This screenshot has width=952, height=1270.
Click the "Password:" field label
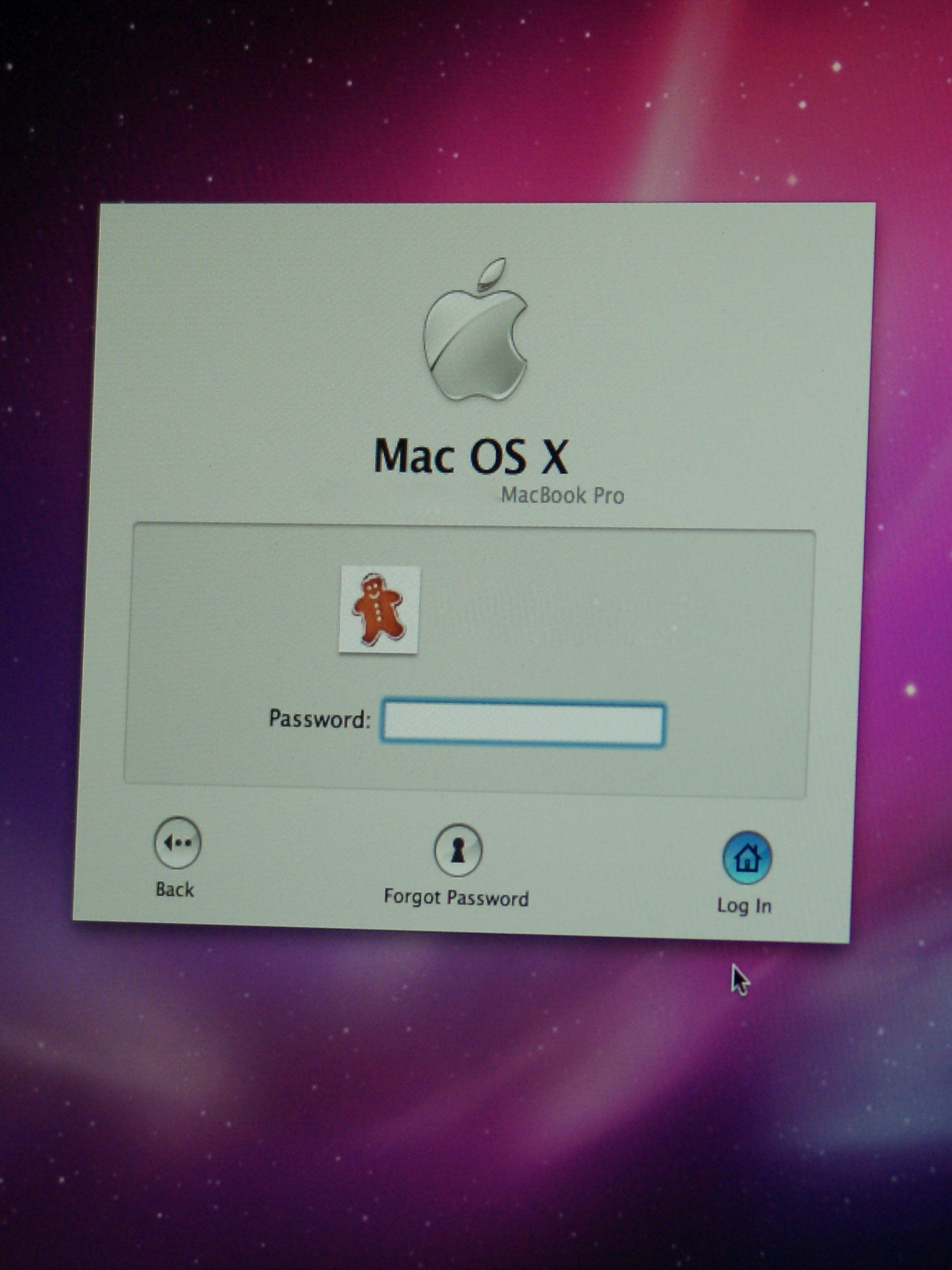[320, 719]
